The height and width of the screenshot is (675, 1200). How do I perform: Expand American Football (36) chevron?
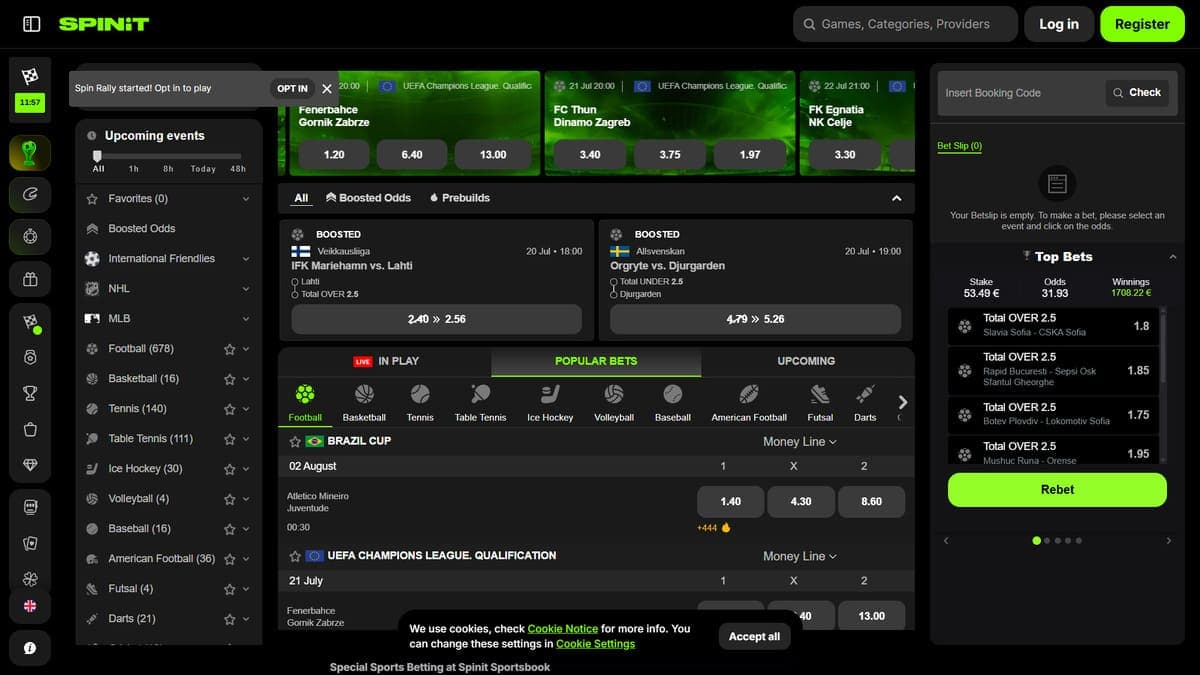[x=246, y=559]
